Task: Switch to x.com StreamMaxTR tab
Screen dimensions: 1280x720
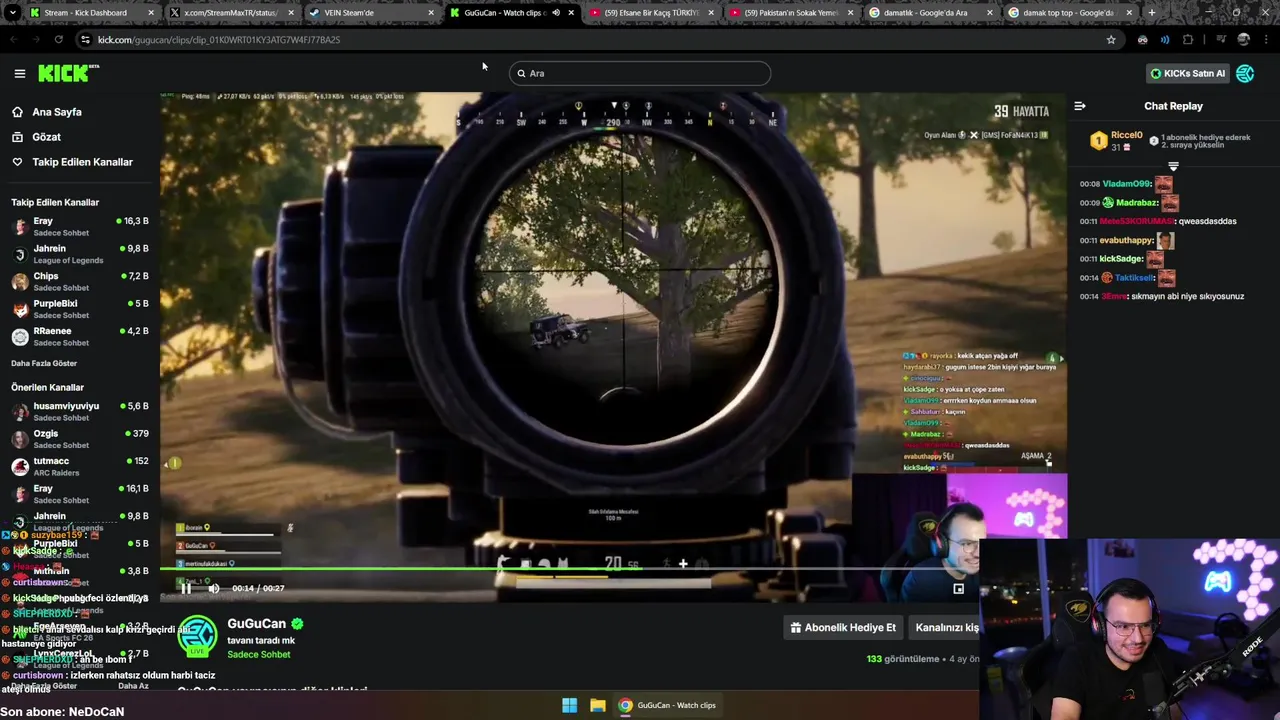Action: click(232, 13)
